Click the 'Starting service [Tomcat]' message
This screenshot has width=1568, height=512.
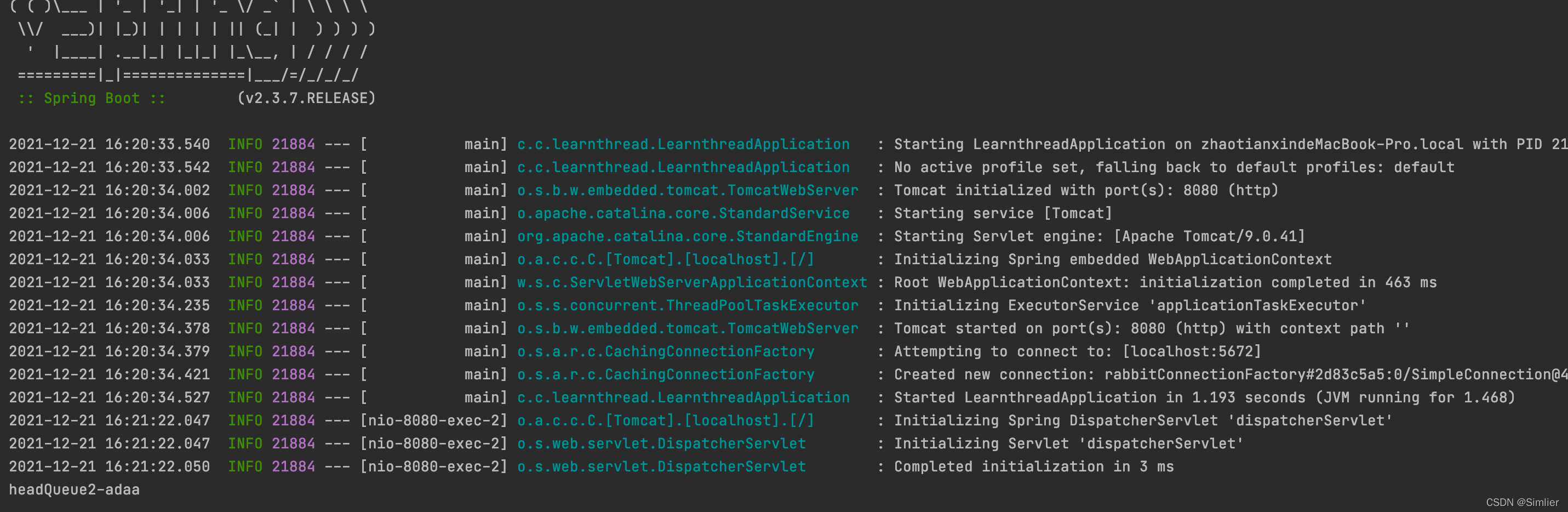[1003, 214]
